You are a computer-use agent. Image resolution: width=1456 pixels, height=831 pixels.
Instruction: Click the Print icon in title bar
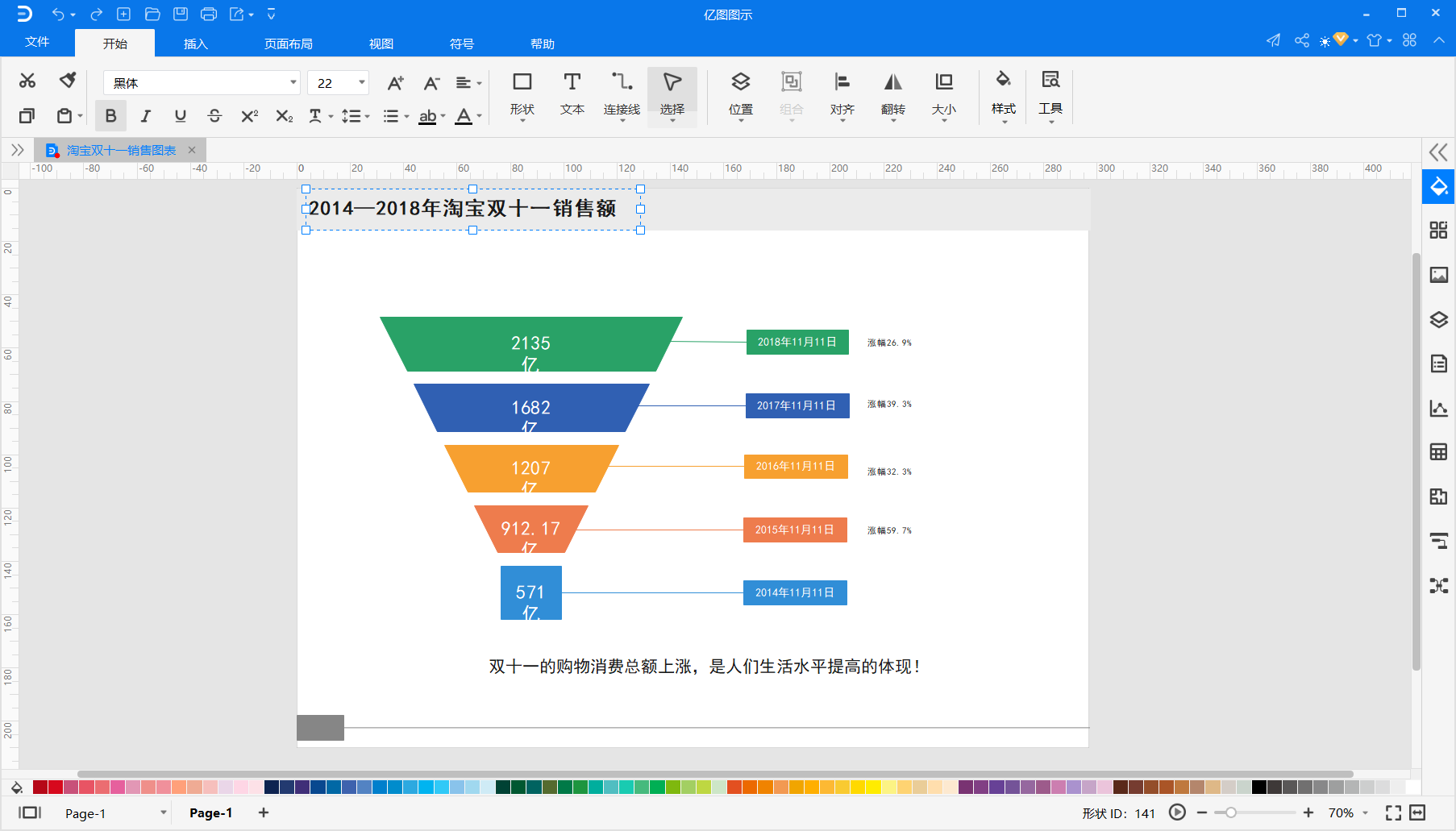209,14
